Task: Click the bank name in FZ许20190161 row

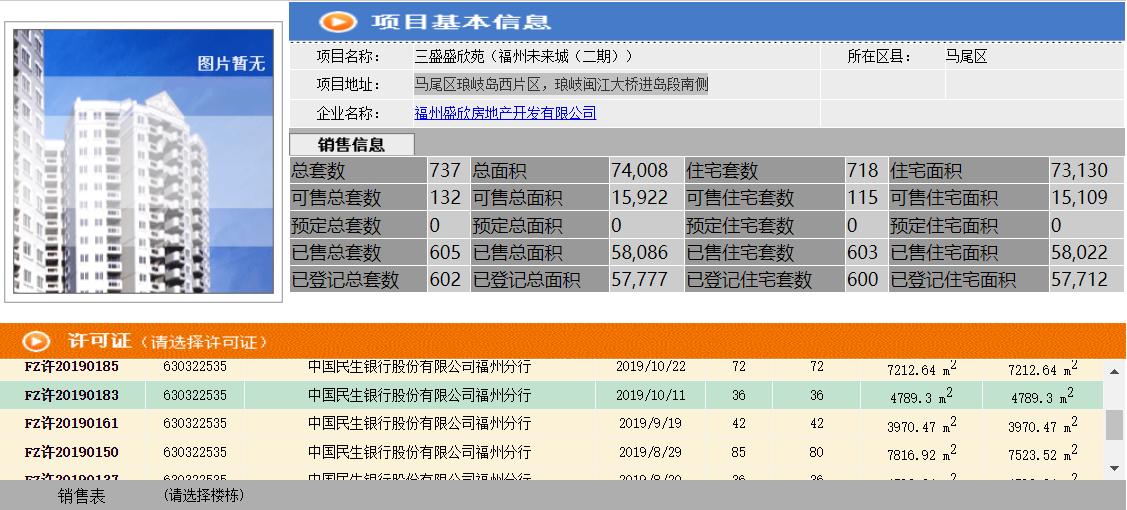Action: [x=419, y=424]
